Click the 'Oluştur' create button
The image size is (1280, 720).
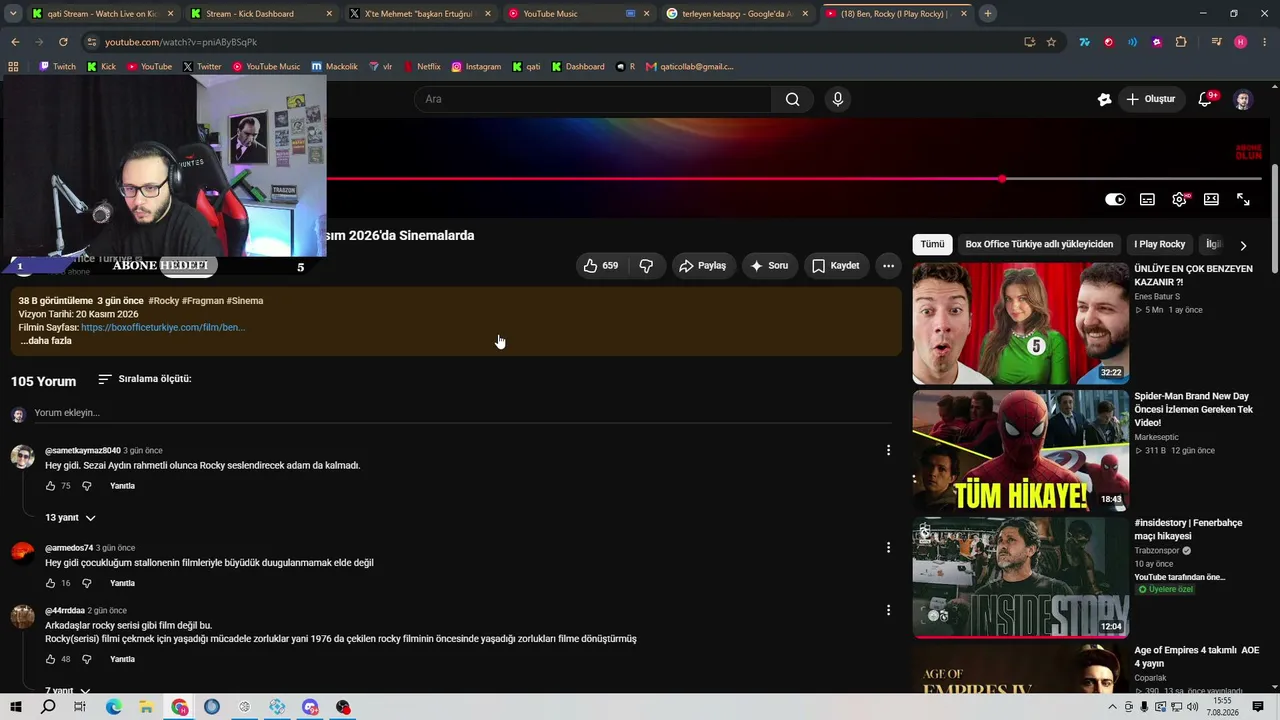(x=1151, y=99)
